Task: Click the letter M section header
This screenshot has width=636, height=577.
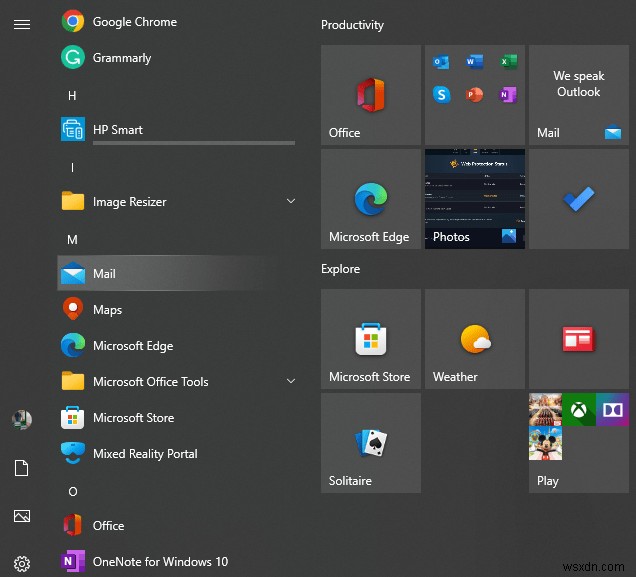Action: [72, 240]
